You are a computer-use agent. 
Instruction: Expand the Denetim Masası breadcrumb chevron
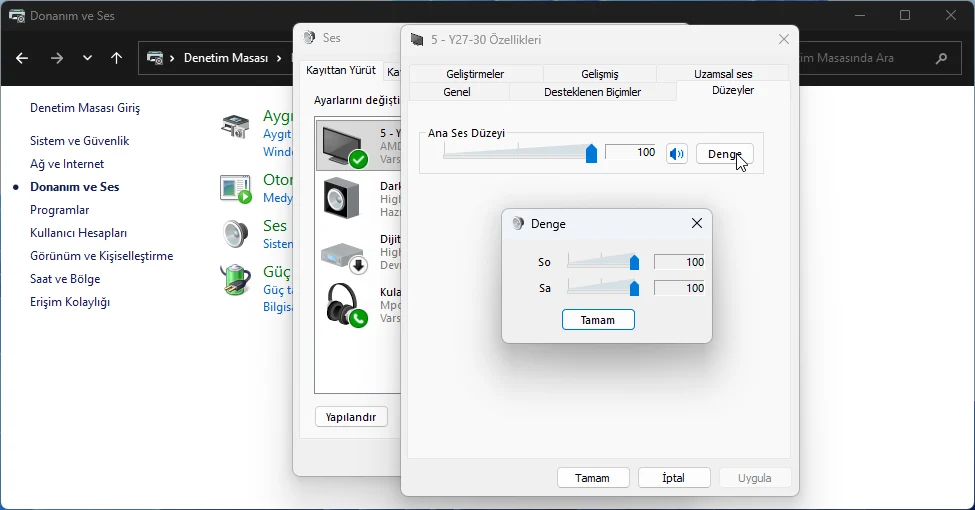point(279,58)
